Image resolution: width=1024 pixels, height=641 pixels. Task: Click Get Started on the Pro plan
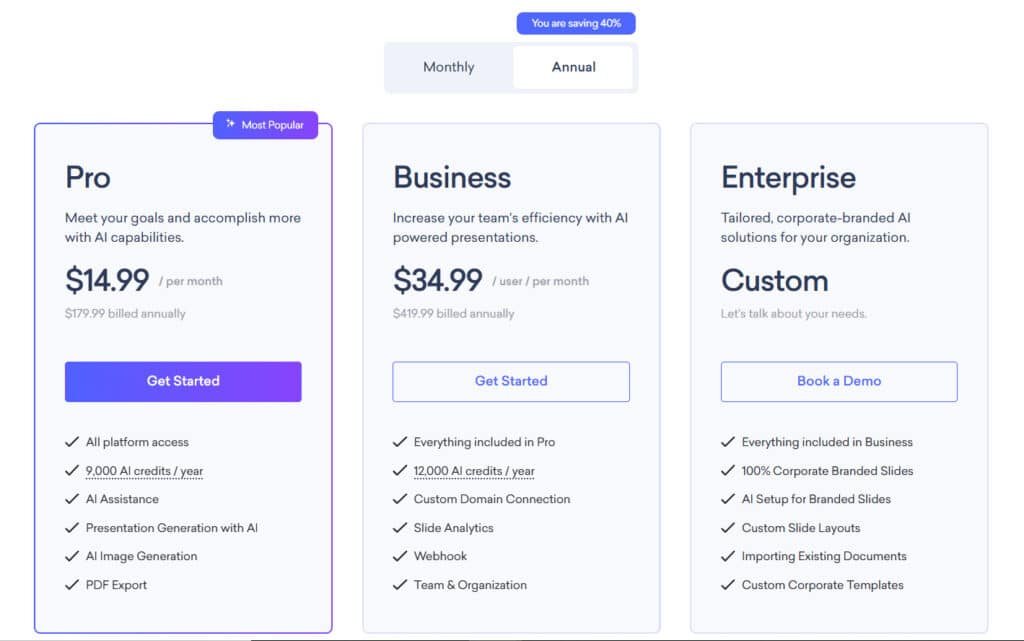183,381
